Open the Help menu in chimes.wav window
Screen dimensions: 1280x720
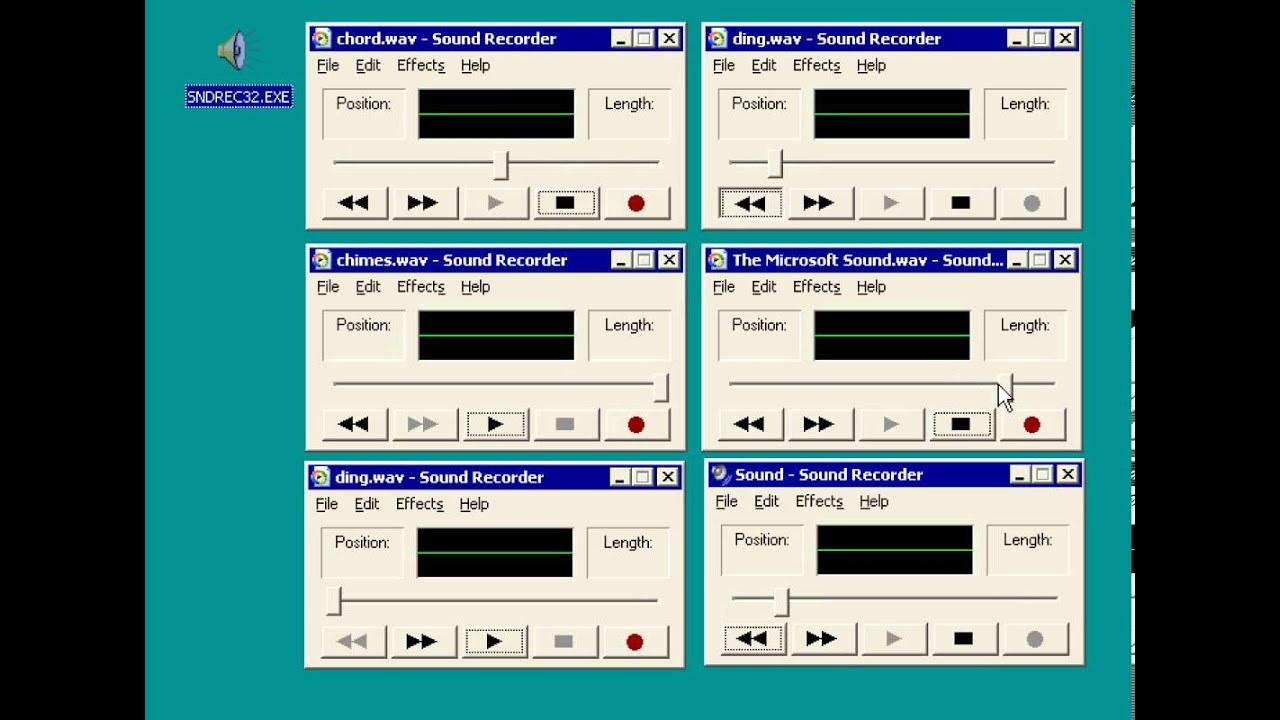tap(475, 286)
